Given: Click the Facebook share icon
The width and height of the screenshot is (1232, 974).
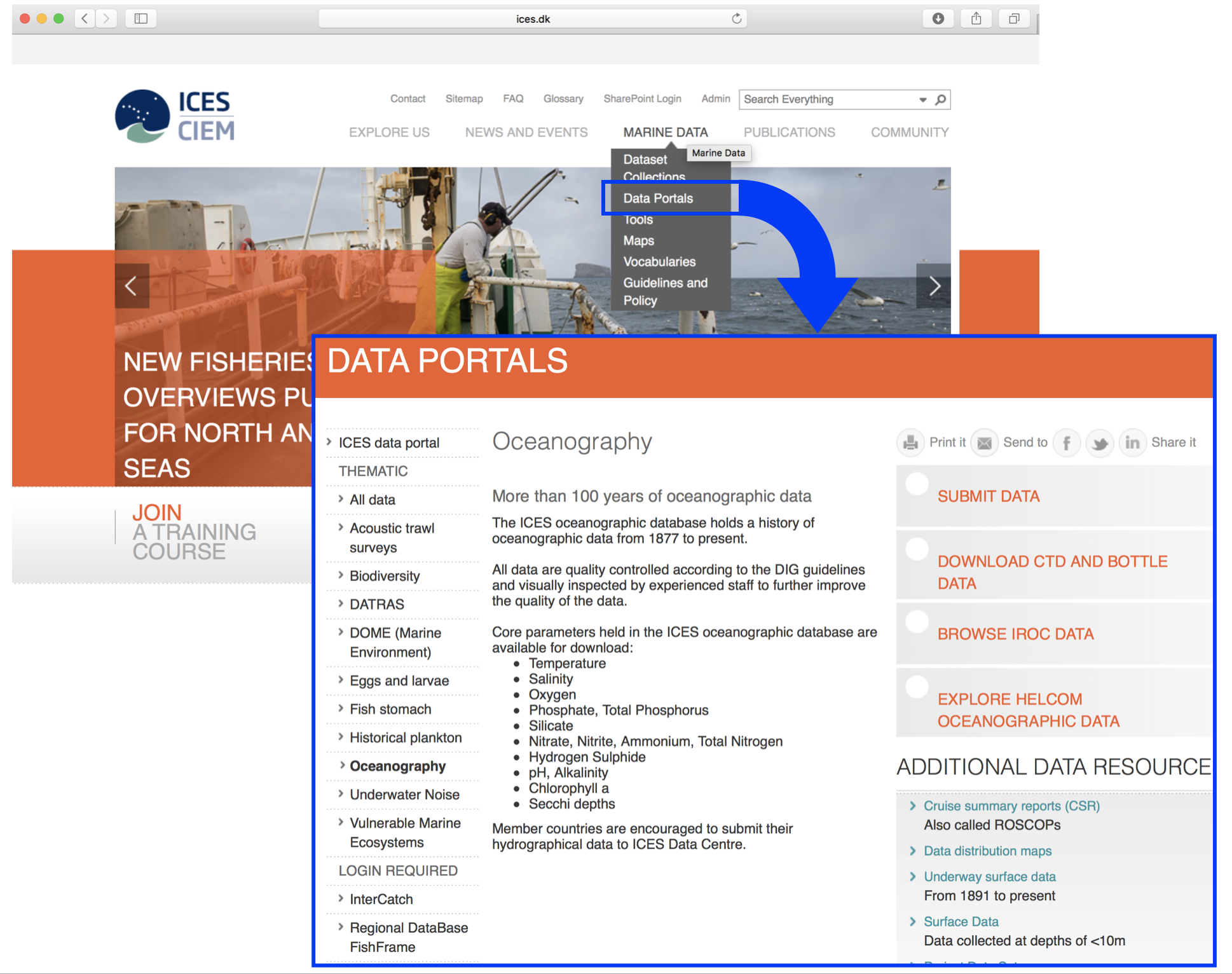Looking at the screenshot, I should point(1066,442).
